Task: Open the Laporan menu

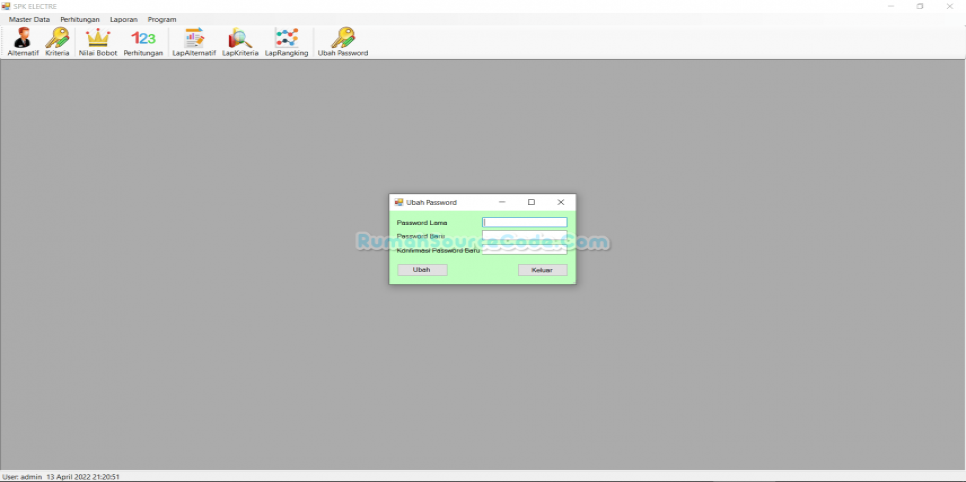Action: (x=124, y=19)
